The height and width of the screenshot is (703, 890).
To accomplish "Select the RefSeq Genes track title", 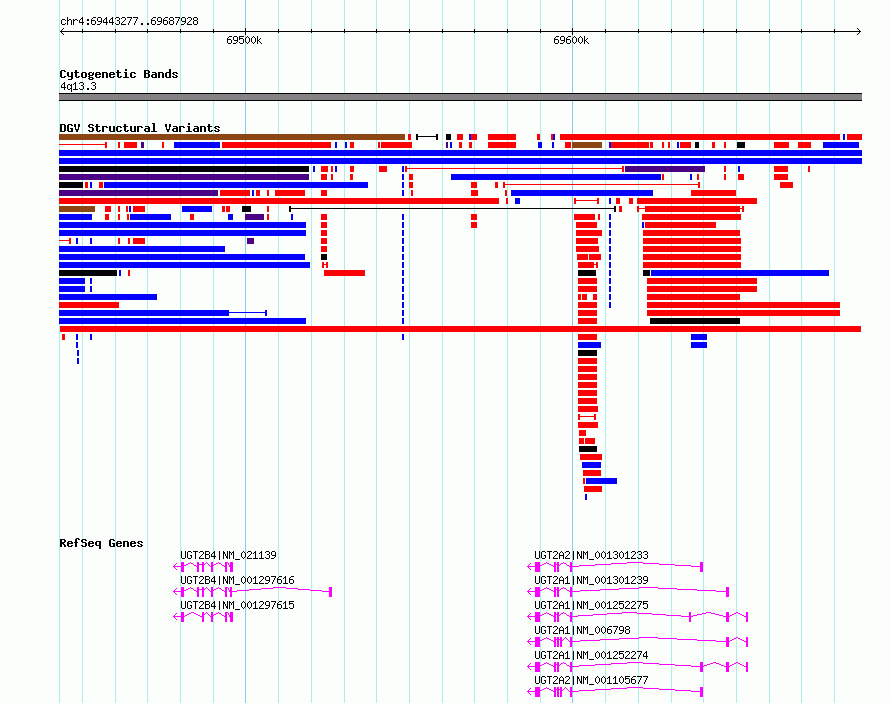I will [101, 543].
